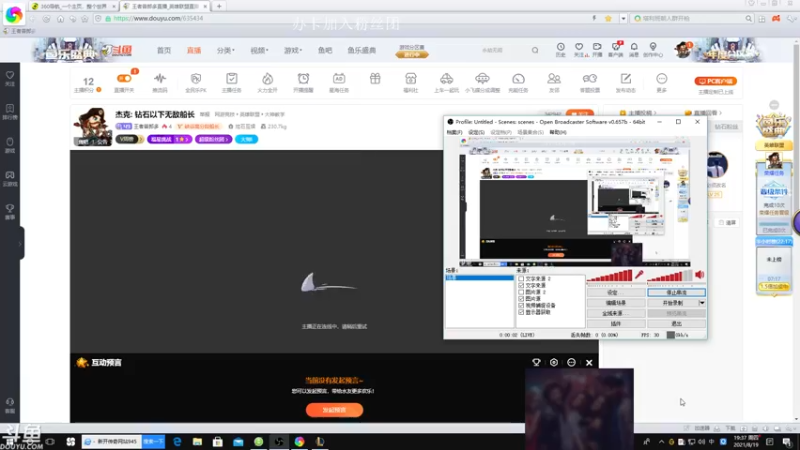800x450 pixels.
Task: Open the 火力全开 flame icon
Action: coord(267,79)
